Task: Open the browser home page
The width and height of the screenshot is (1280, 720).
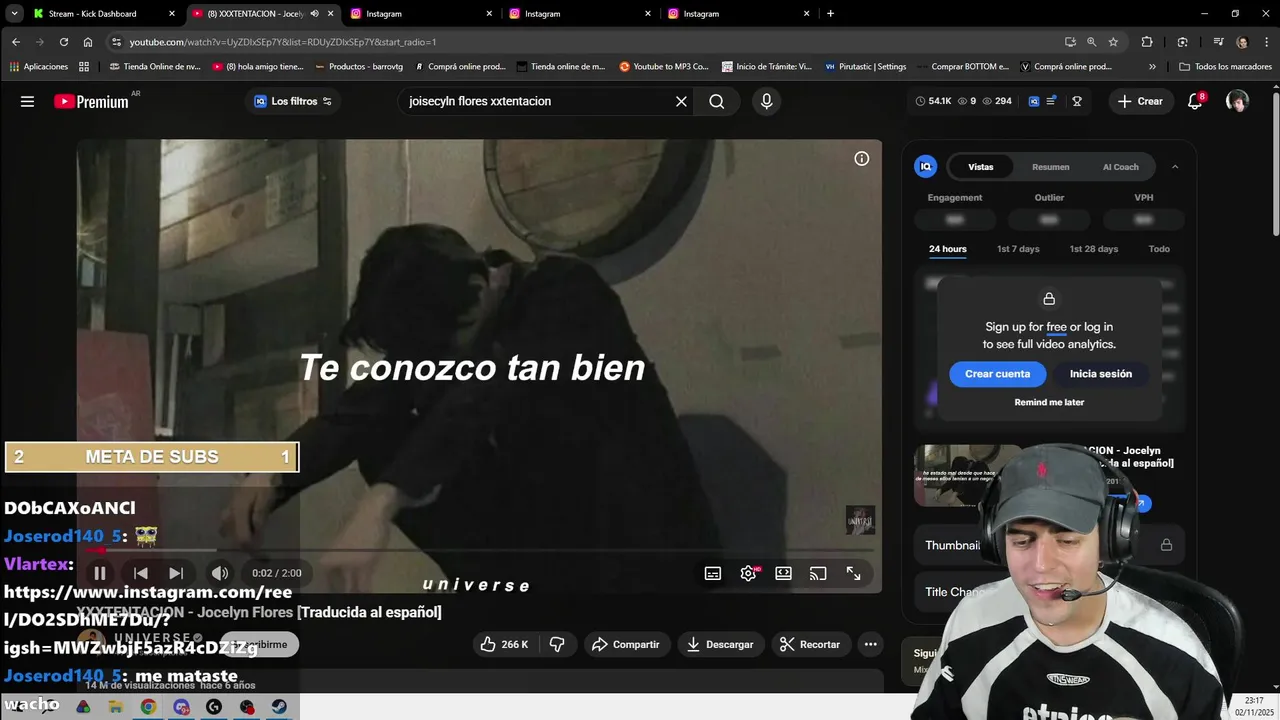Action: tap(88, 42)
